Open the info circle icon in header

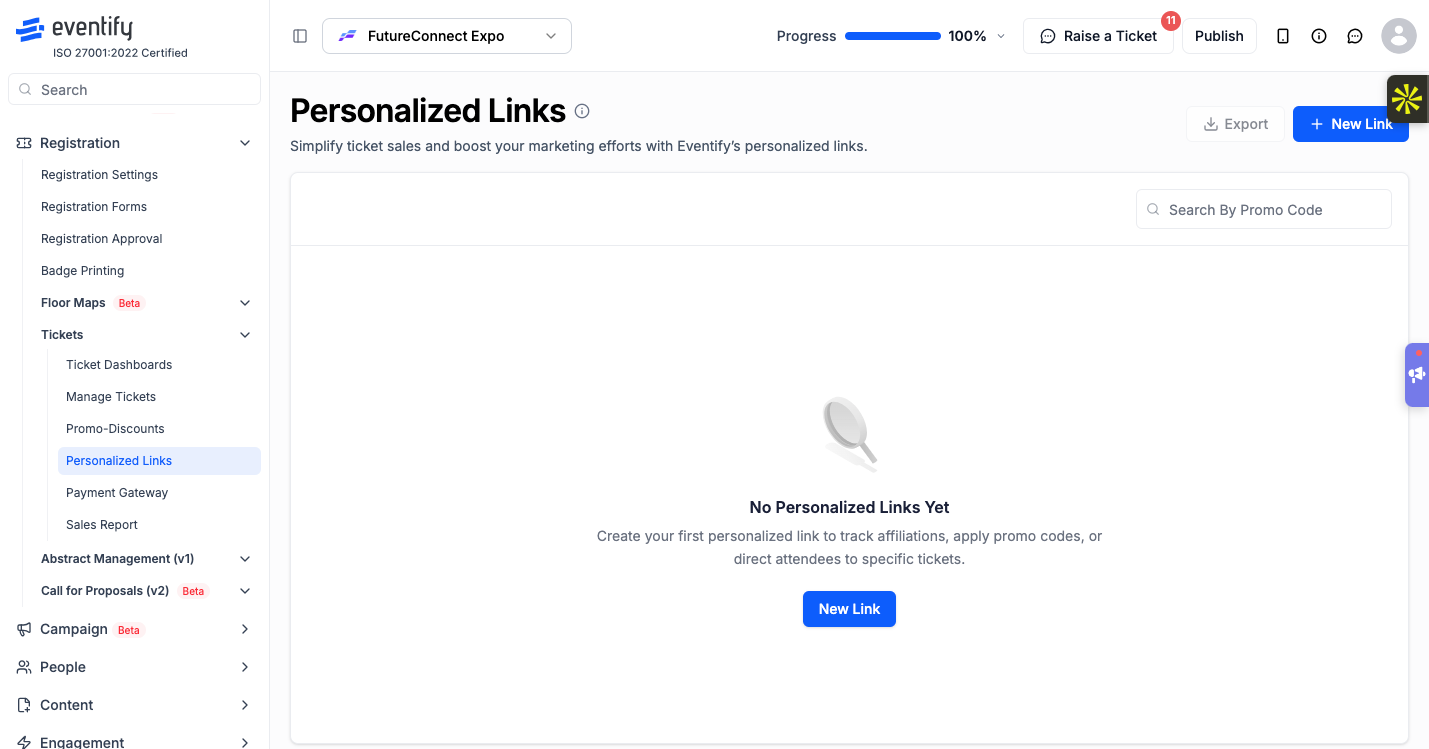pos(1319,36)
